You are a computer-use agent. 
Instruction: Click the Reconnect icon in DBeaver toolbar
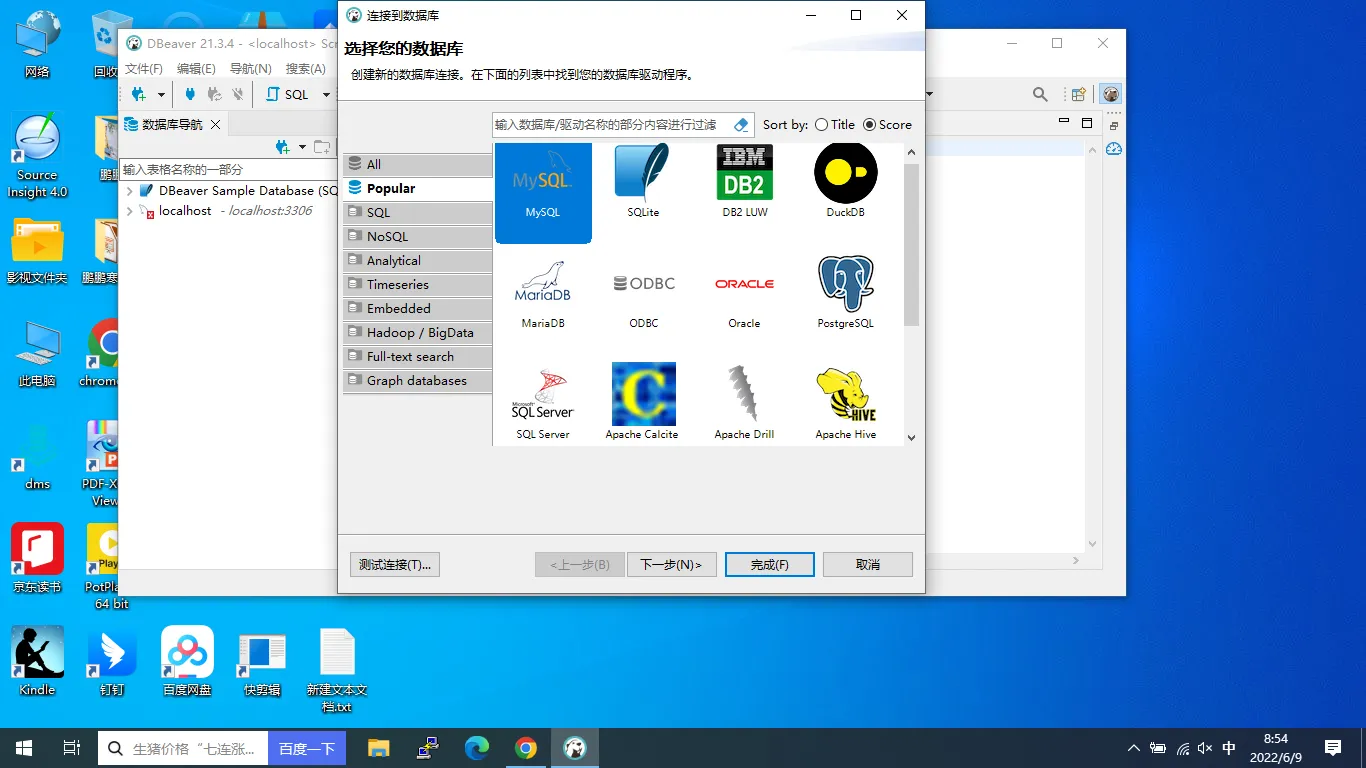pos(213,94)
